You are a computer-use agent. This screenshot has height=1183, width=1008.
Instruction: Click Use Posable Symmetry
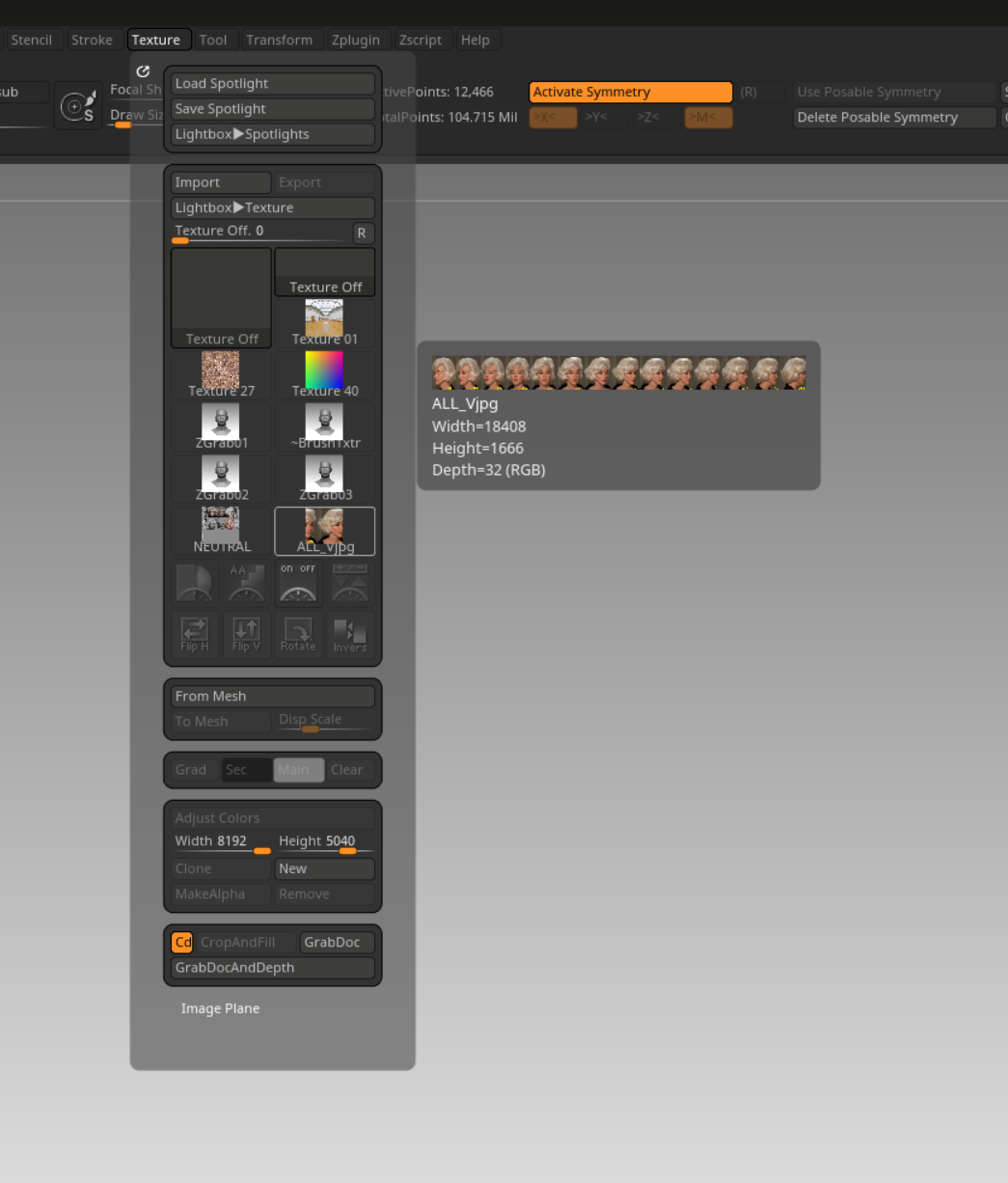click(895, 93)
